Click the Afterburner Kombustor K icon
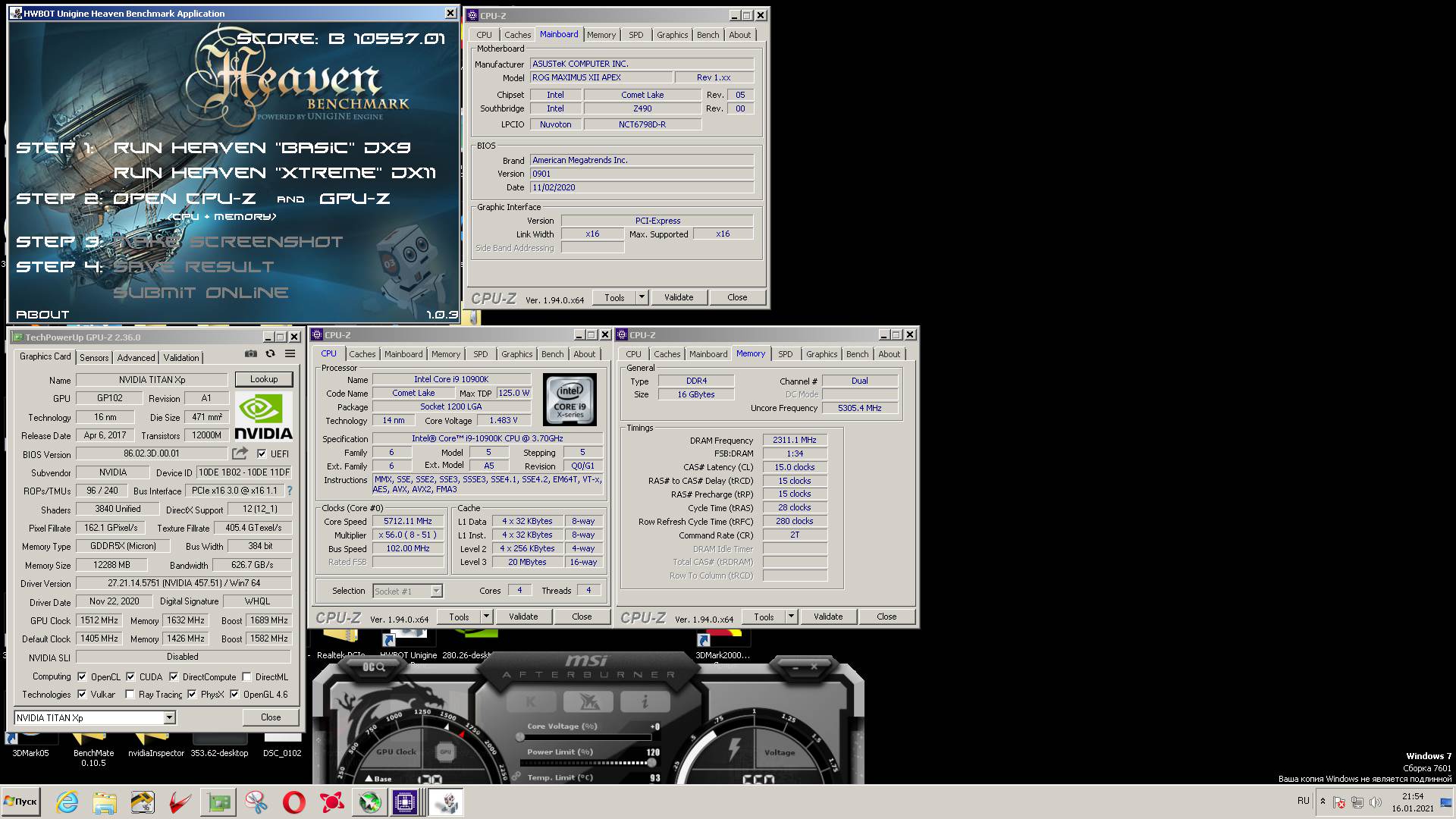 531,701
